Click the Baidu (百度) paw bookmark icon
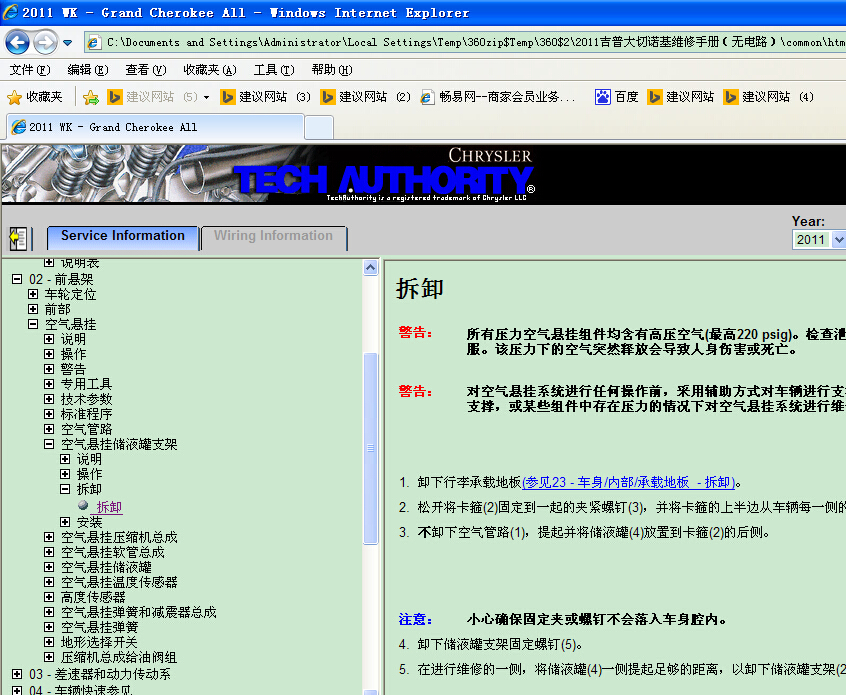The width and height of the screenshot is (846, 695). tap(603, 97)
